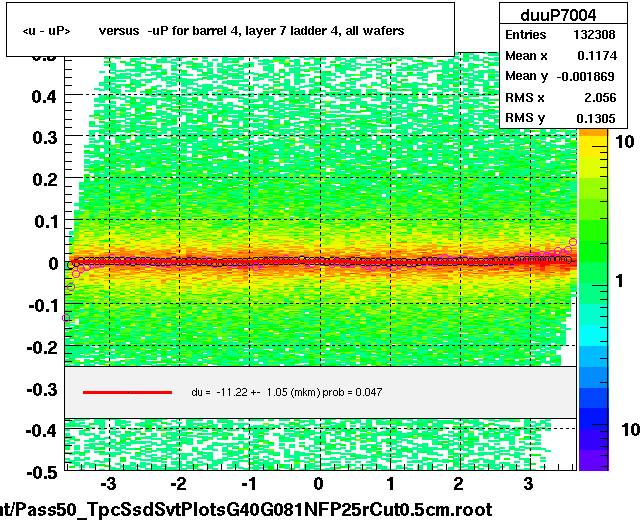The width and height of the screenshot is (640, 523).
Task: Click the Entries 132308 stats row
Action: (560, 35)
